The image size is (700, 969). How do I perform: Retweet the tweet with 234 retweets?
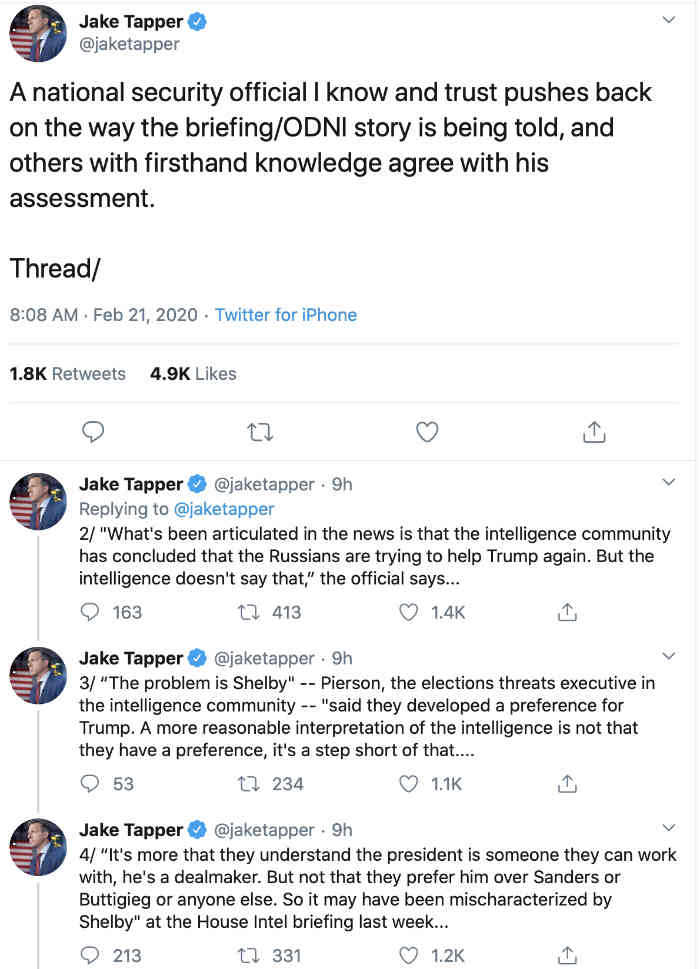(x=248, y=784)
